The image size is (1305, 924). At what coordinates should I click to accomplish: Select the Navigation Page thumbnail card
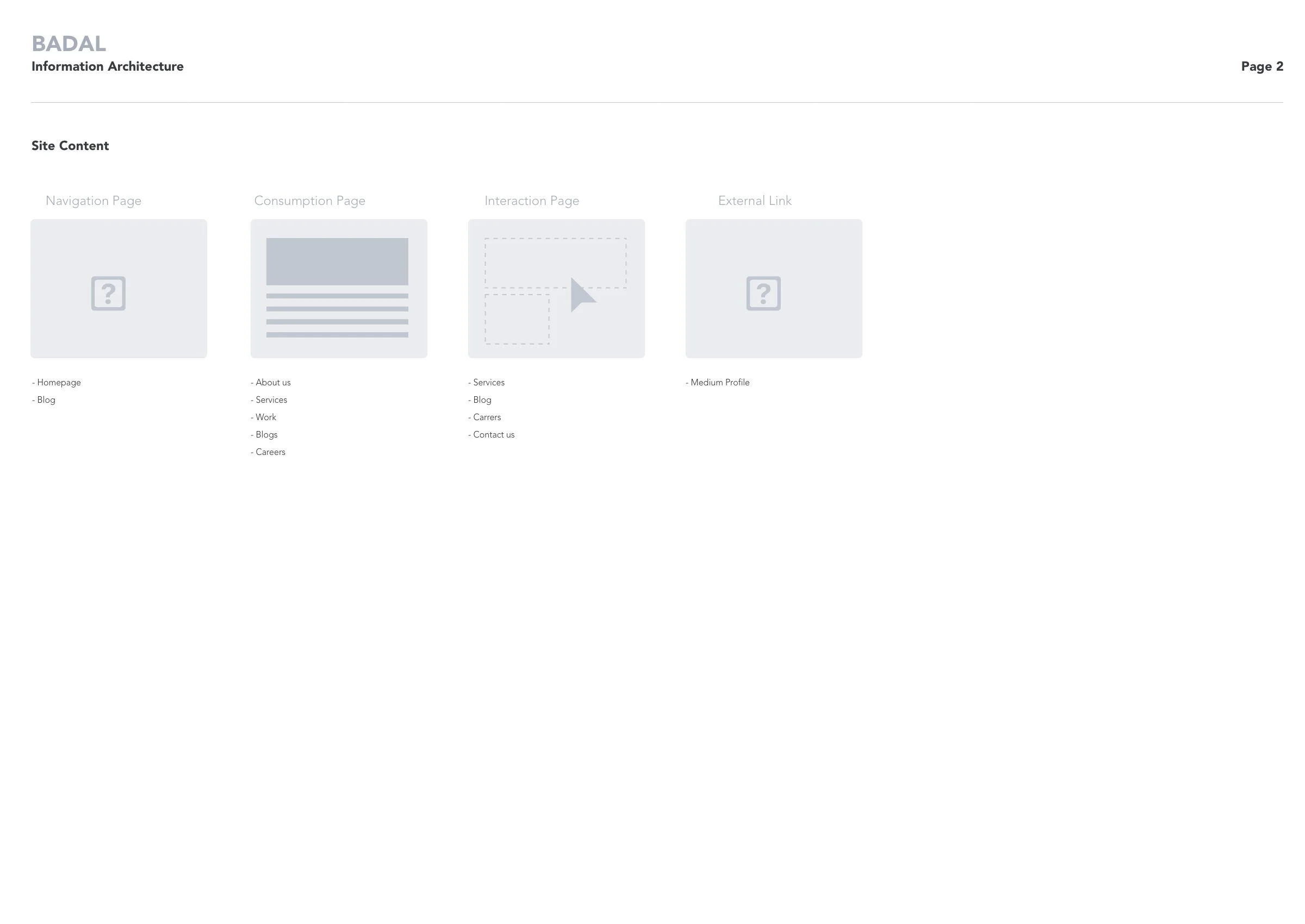[119, 289]
